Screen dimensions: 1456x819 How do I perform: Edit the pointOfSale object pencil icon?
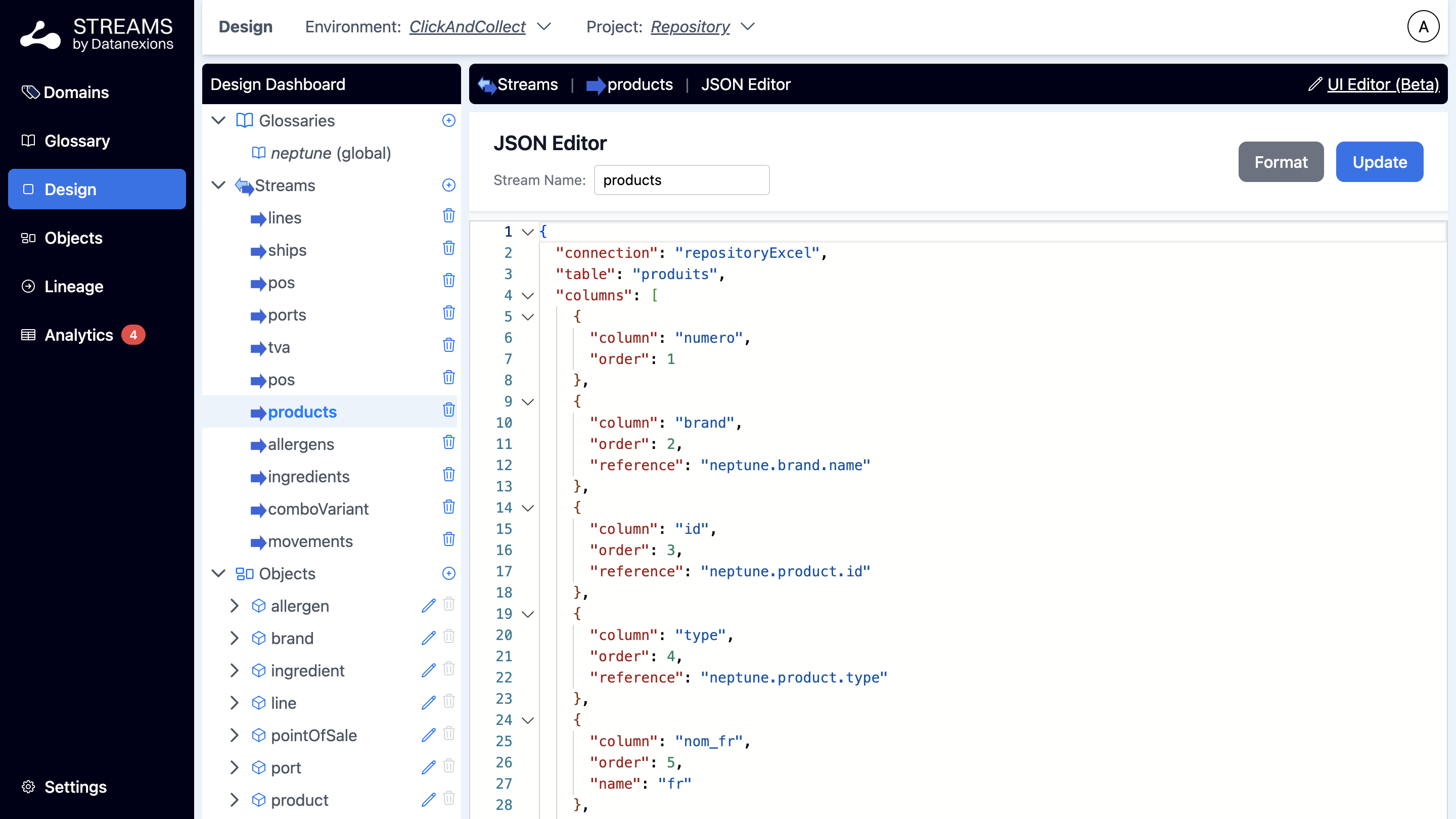428,735
